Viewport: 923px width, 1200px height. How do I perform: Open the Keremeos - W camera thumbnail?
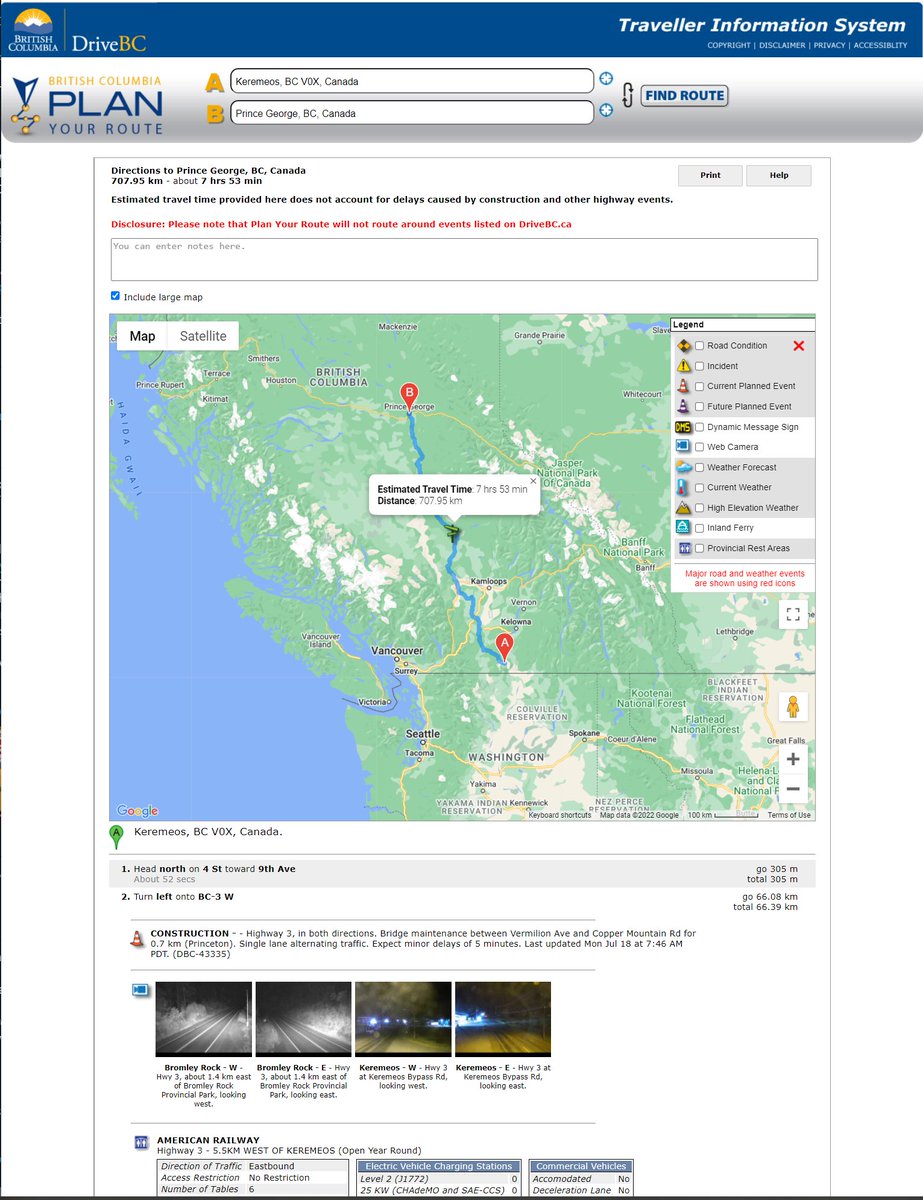click(402, 1019)
